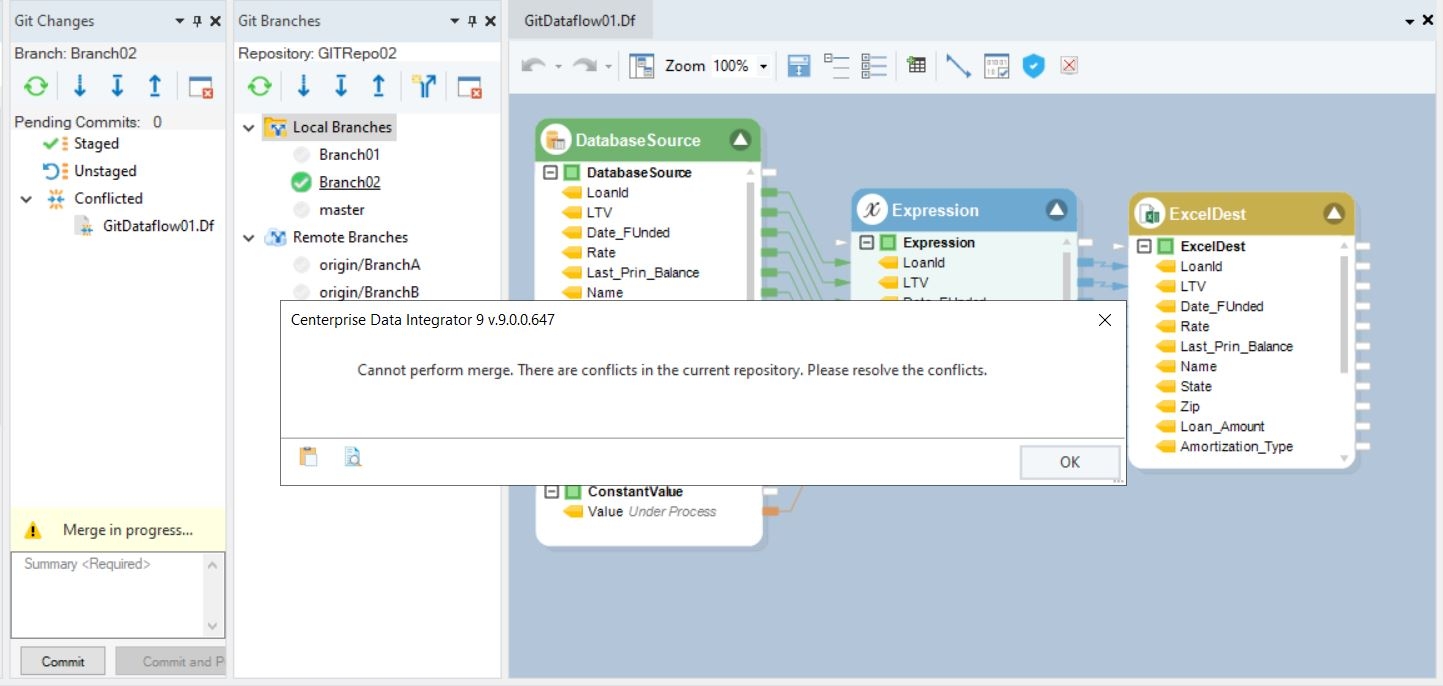Open the Zoom percentage dropdown

tap(764, 66)
